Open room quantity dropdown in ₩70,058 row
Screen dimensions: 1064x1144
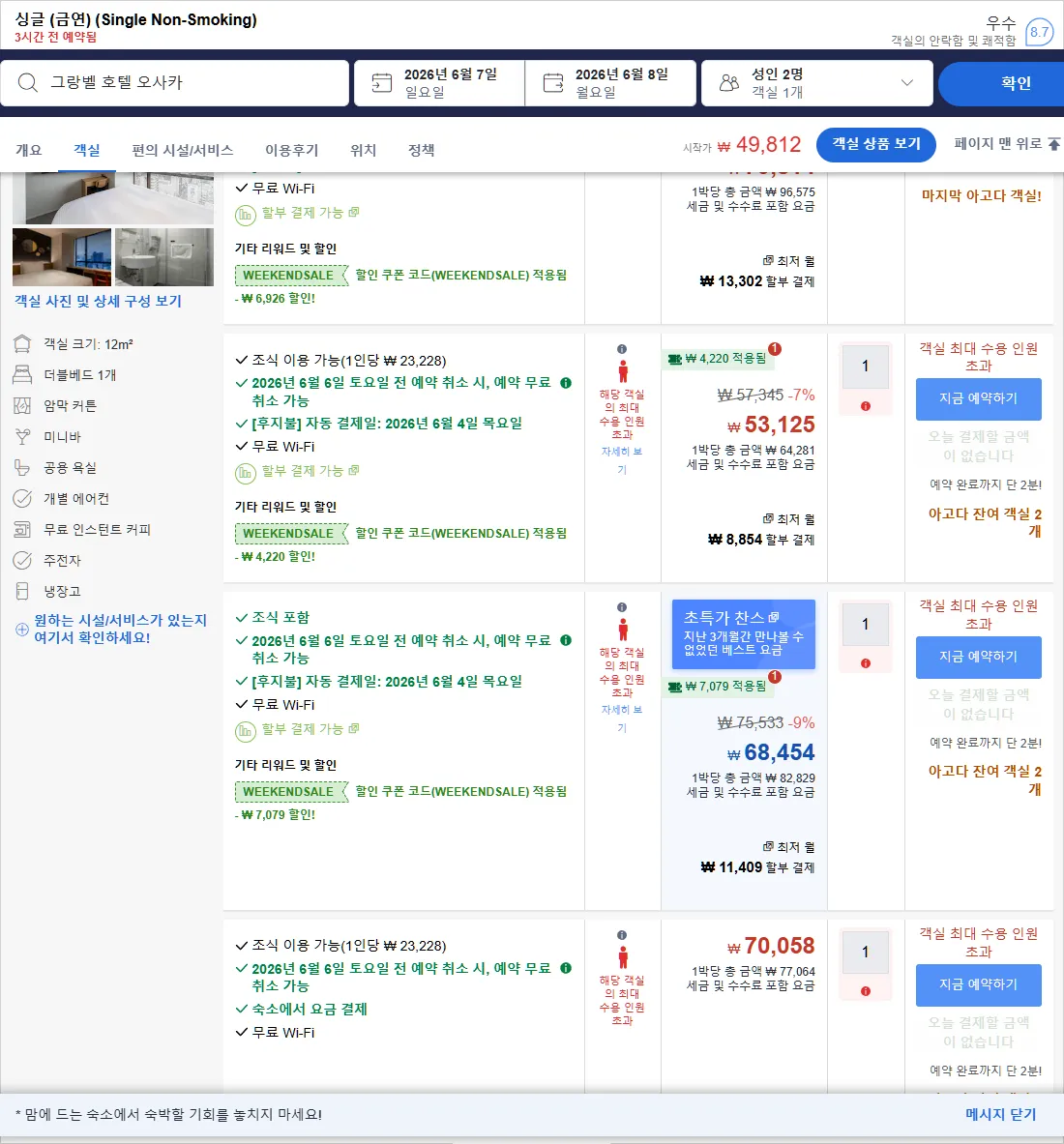[866, 952]
